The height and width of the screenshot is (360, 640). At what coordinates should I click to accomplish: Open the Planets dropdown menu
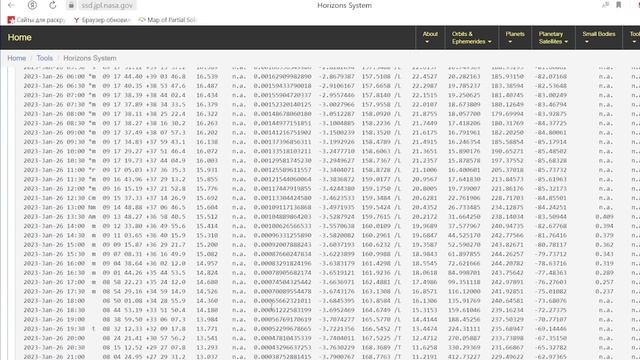tap(515, 38)
